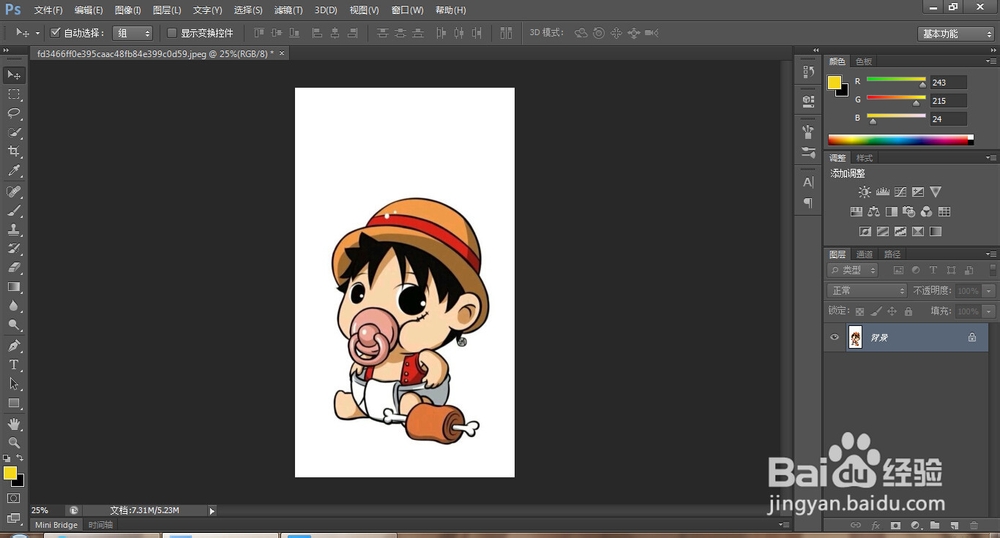The image size is (1000, 538).
Task: Open the 不透明度 opacity dropdown arrow
Action: pos(989,291)
